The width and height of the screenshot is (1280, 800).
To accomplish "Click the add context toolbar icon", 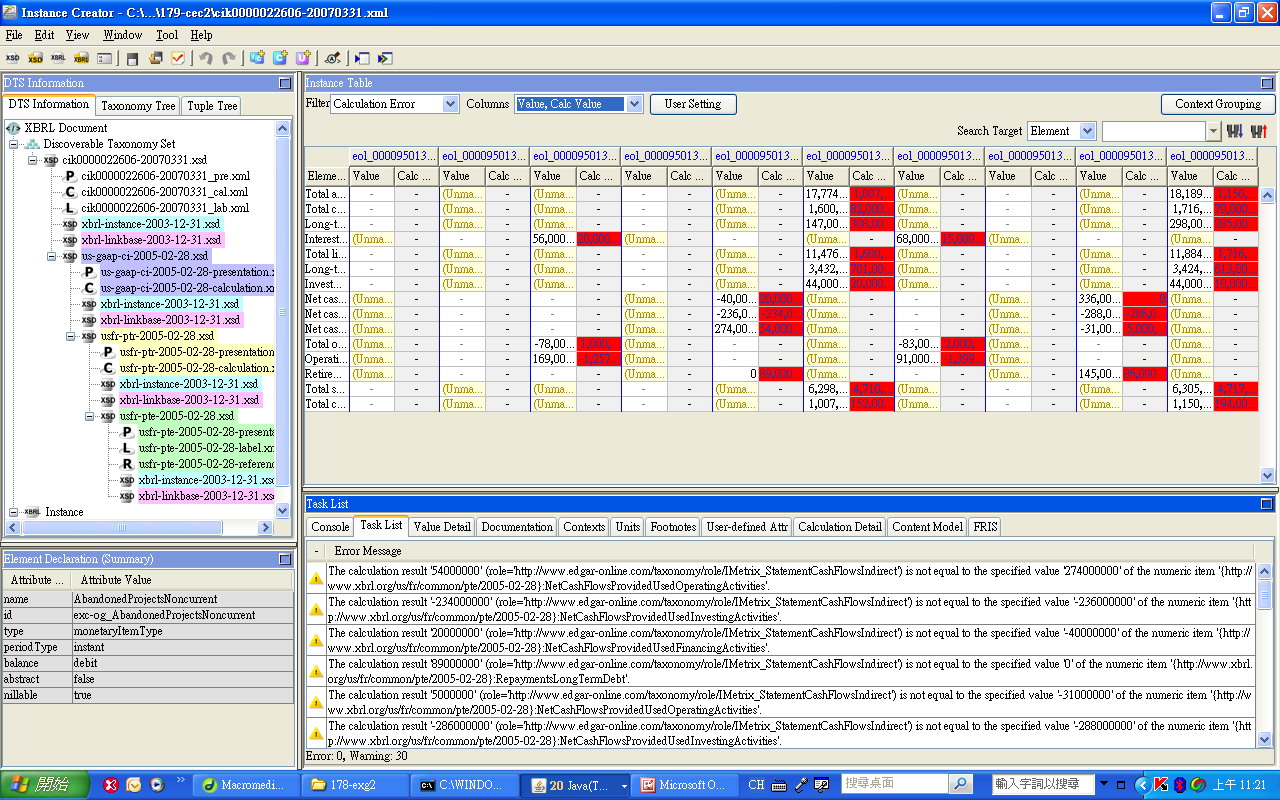I will pos(257,58).
